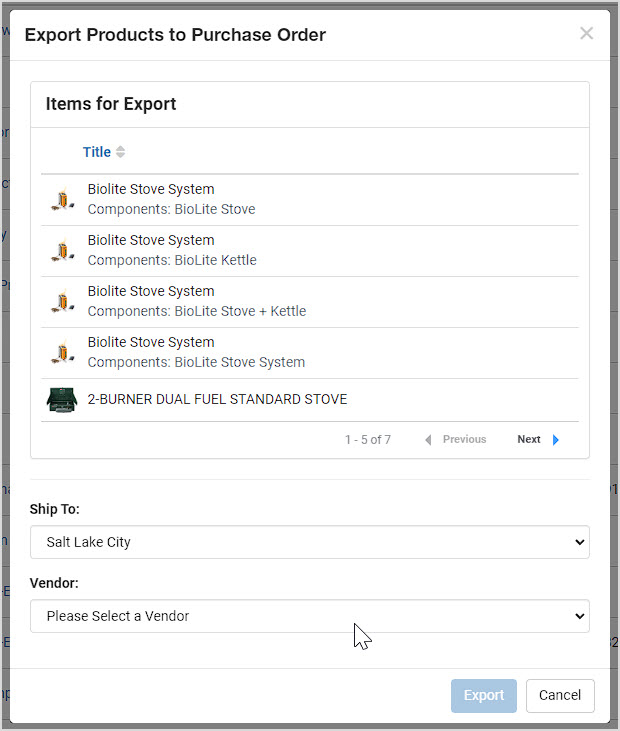Click the thumbnail for the BioLite Stove System component row

[x=62, y=353]
